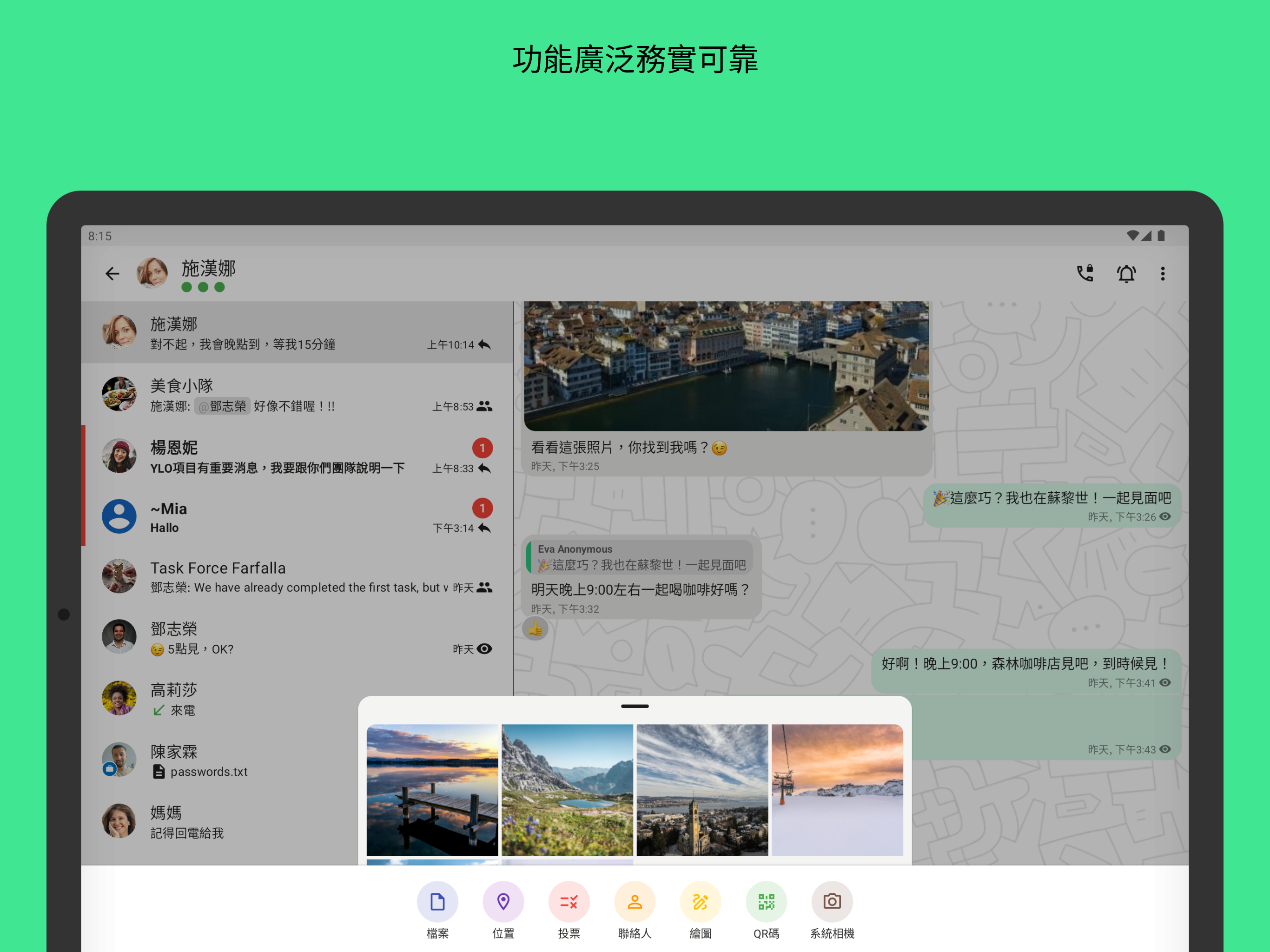Image resolution: width=1270 pixels, height=952 pixels.
Task: Tap Task Force Farfalla group avatar
Action: point(119,576)
